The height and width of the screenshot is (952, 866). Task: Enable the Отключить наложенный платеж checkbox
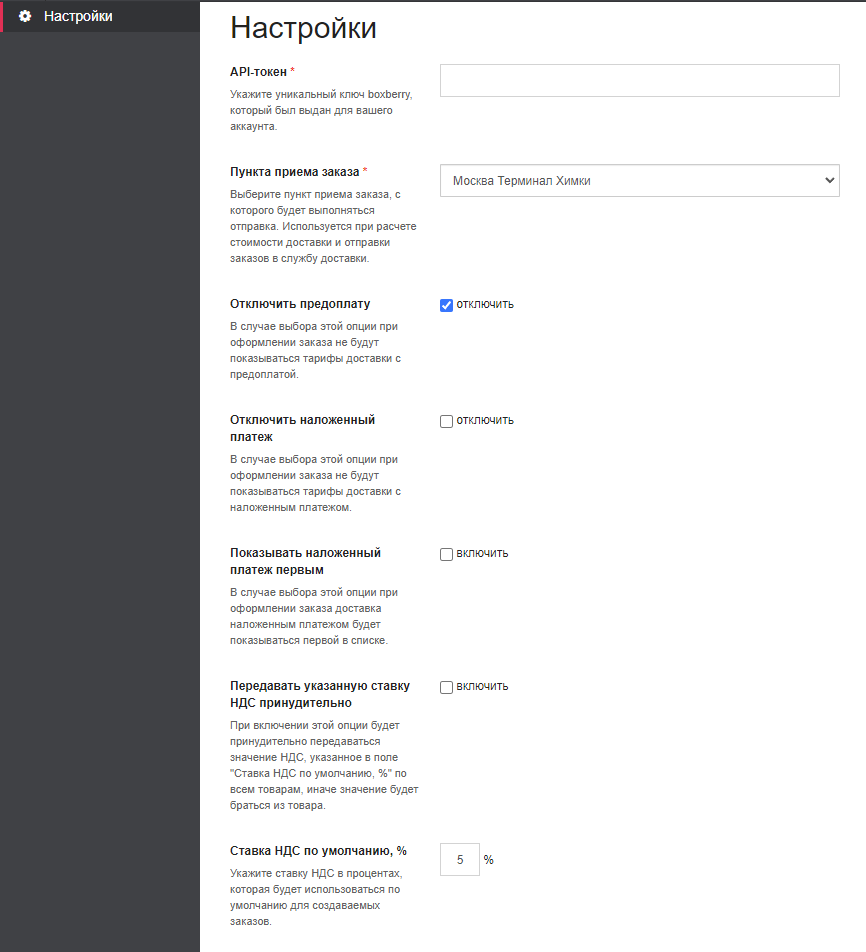(x=446, y=421)
